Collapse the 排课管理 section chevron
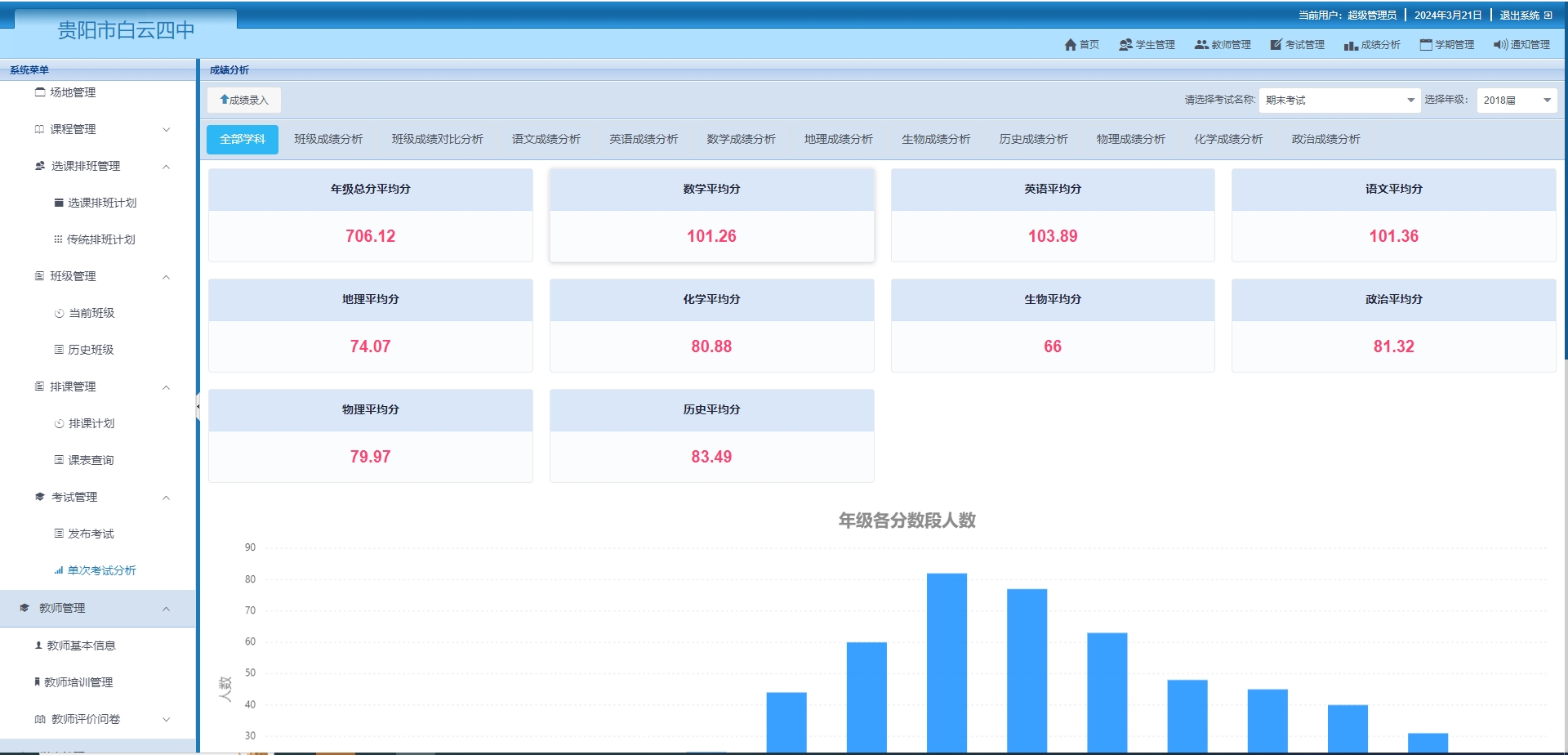This screenshot has height=755, width=1568. coord(167,387)
